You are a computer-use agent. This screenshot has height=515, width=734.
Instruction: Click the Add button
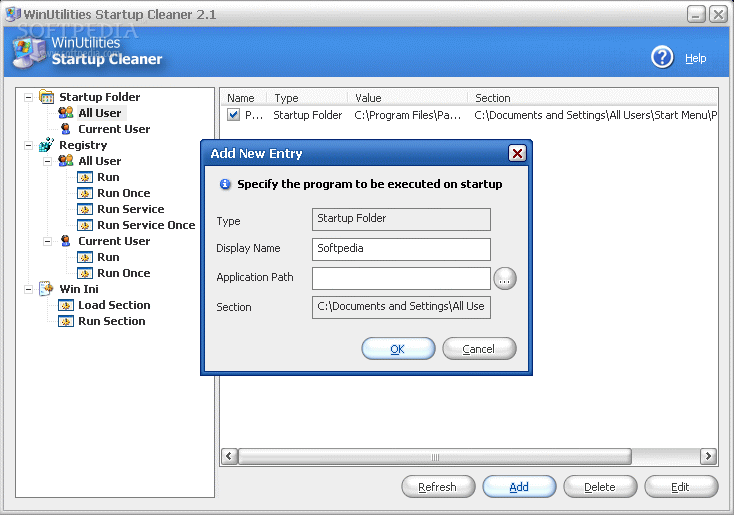519,487
